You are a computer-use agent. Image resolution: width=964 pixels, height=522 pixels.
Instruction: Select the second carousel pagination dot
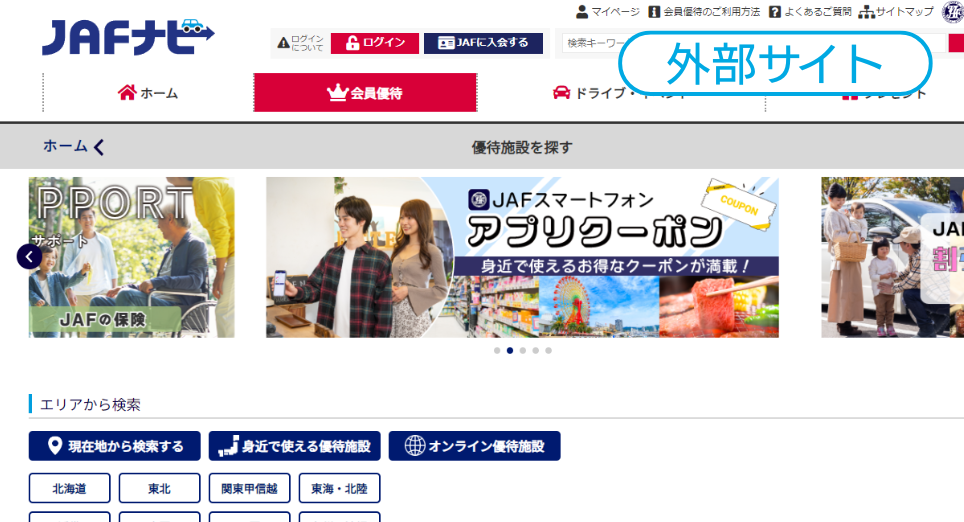pyautogui.click(x=510, y=351)
